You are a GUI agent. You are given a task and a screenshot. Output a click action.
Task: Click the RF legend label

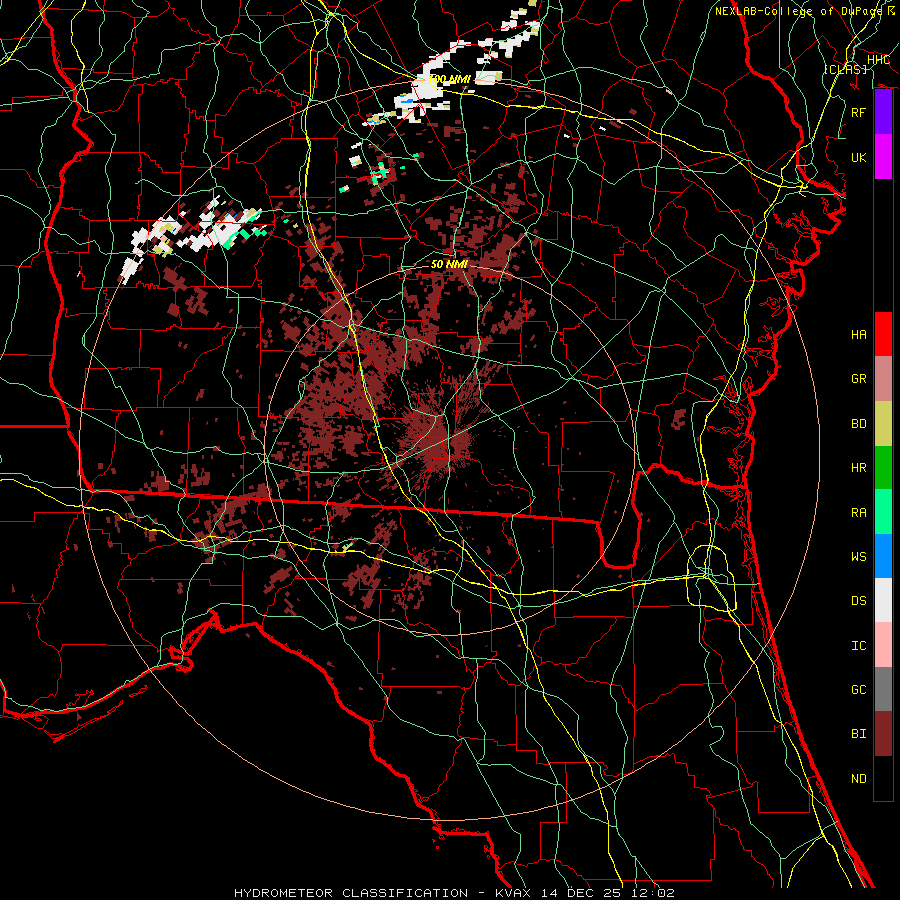click(859, 112)
